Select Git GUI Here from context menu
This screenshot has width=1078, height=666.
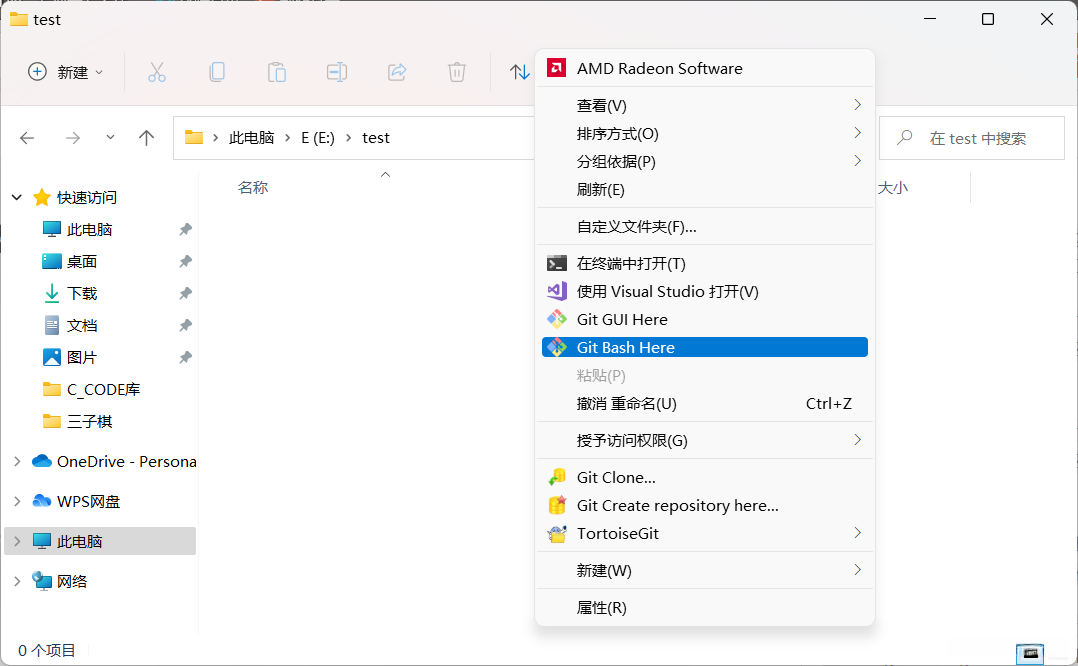[x=622, y=319]
